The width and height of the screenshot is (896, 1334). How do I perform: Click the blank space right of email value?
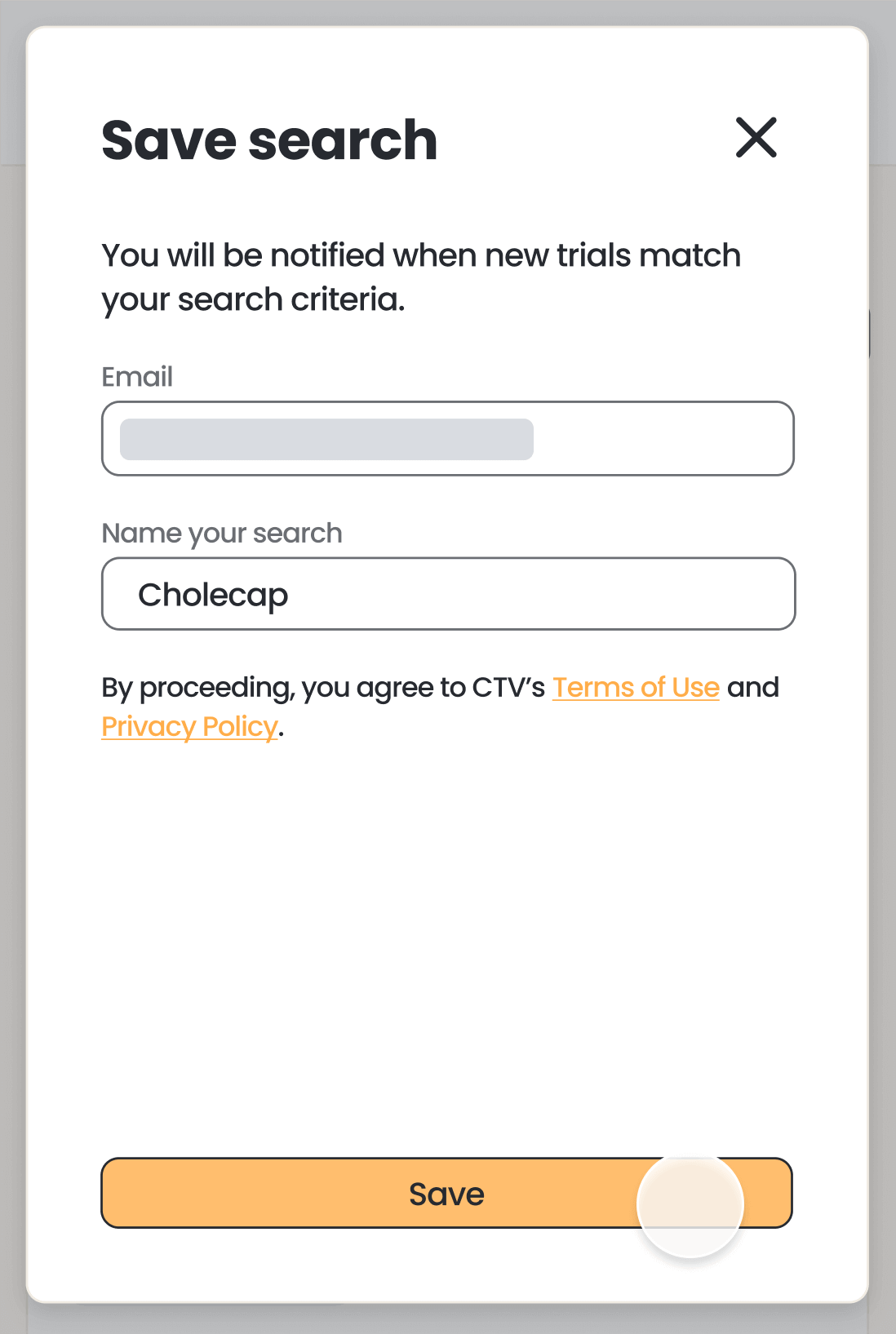661,439
